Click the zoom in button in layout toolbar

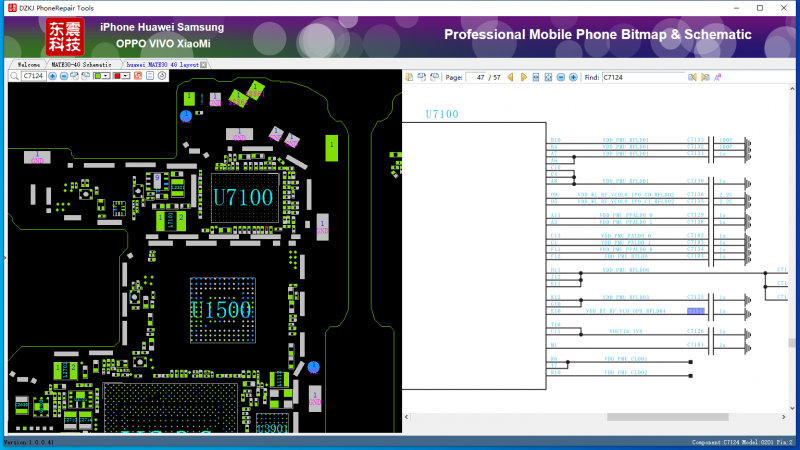(x=52, y=76)
